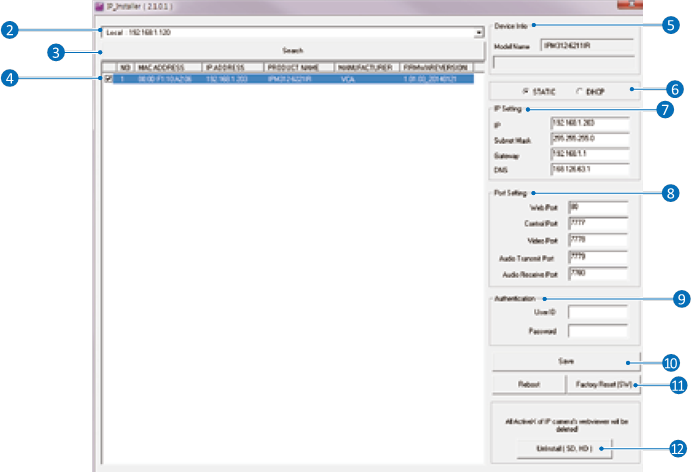Image resolution: width=692 pixels, height=473 pixels.
Task: Open the Local network adapter dropdown
Action: pos(479,32)
